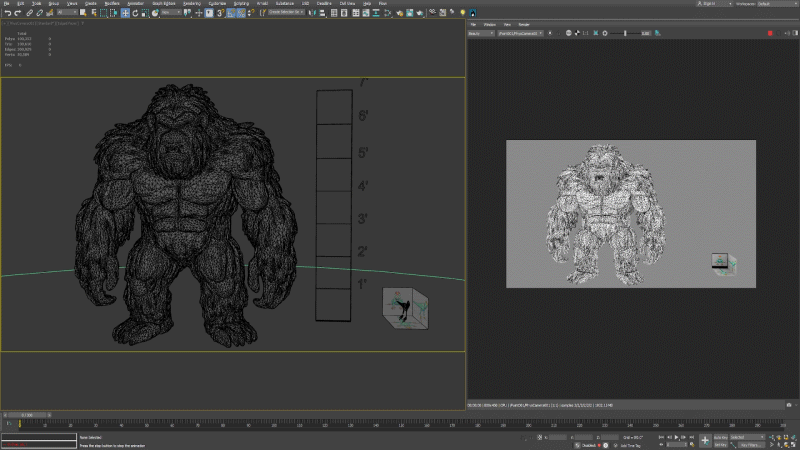The width and height of the screenshot is (800, 450).
Task: Open the Rendering menu
Action: point(190,4)
